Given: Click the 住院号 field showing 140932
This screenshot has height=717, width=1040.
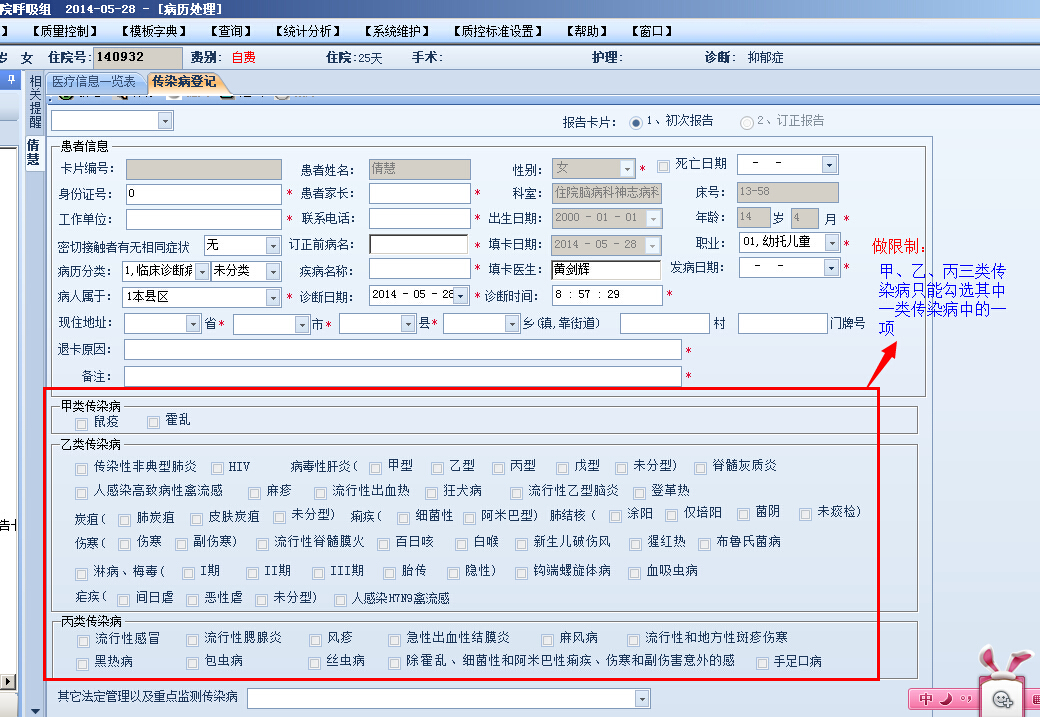Looking at the screenshot, I should click(x=137, y=58).
